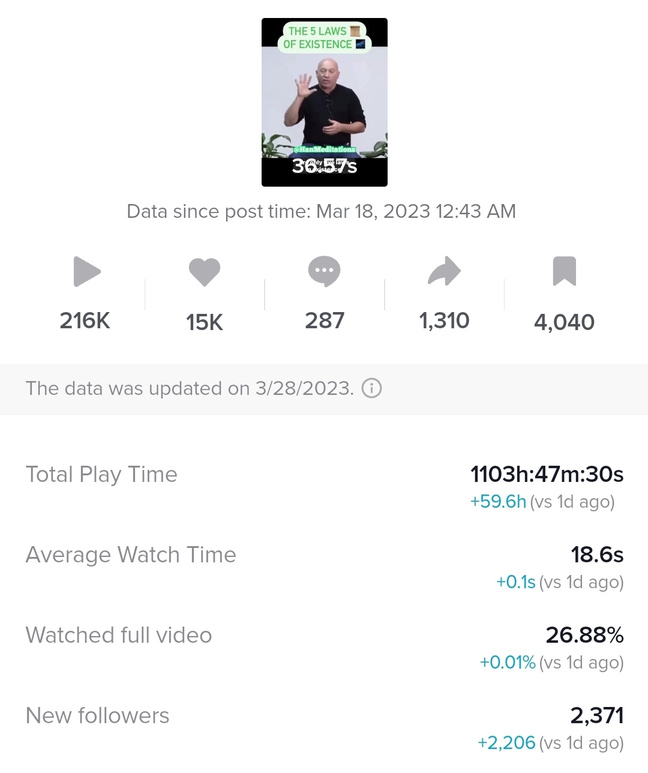Click the comments speech bubble icon
This screenshot has height=773, width=648.
pyautogui.click(x=324, y=271)
